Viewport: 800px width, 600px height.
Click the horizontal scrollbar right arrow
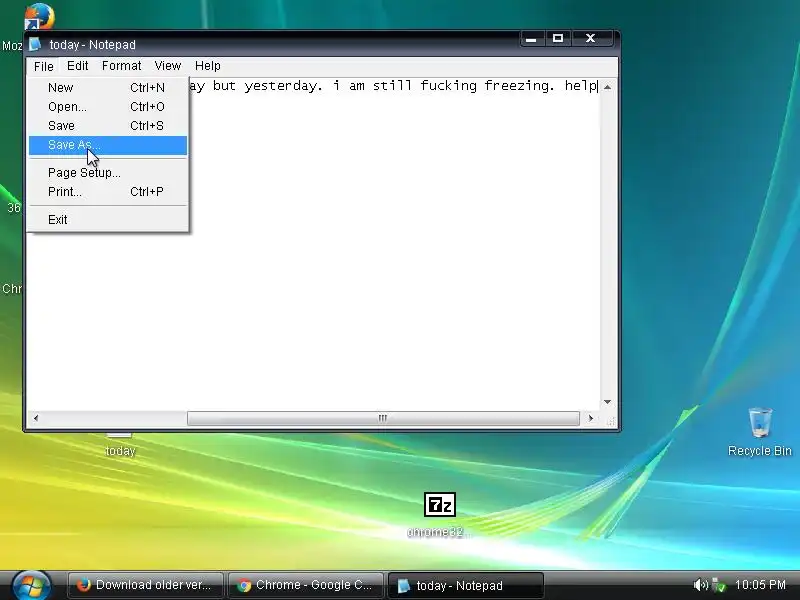[x=590, y=418]
